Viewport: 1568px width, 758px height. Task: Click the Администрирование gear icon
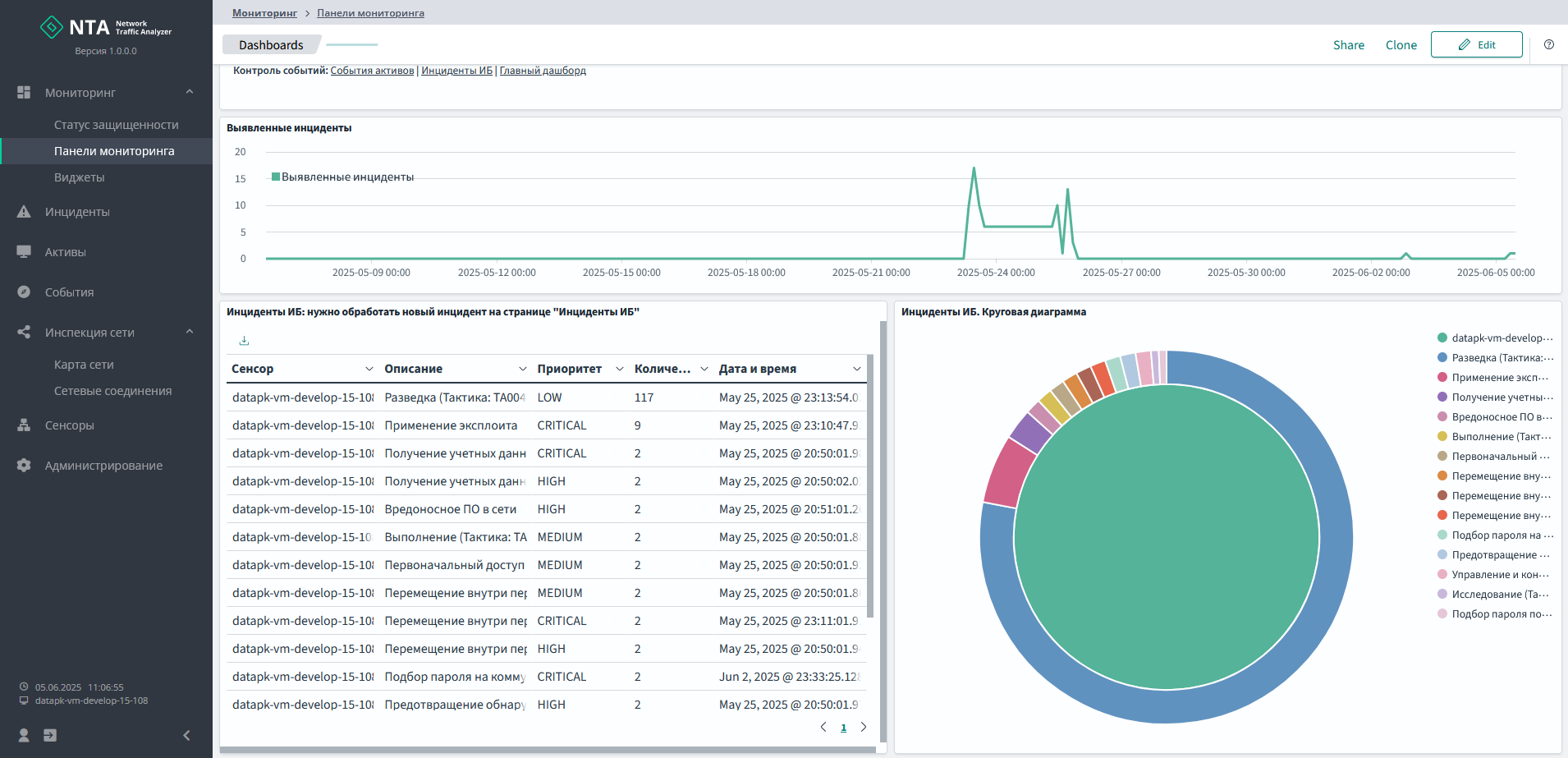click(24, 466)
